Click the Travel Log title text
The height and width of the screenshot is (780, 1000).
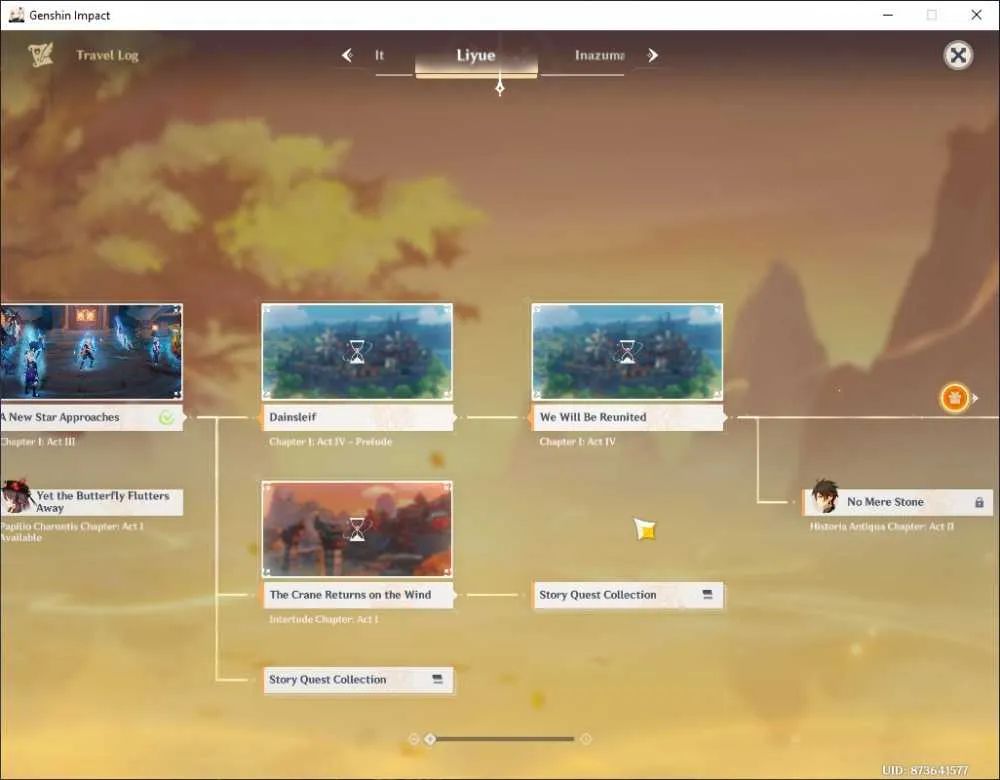coord(107,55)
